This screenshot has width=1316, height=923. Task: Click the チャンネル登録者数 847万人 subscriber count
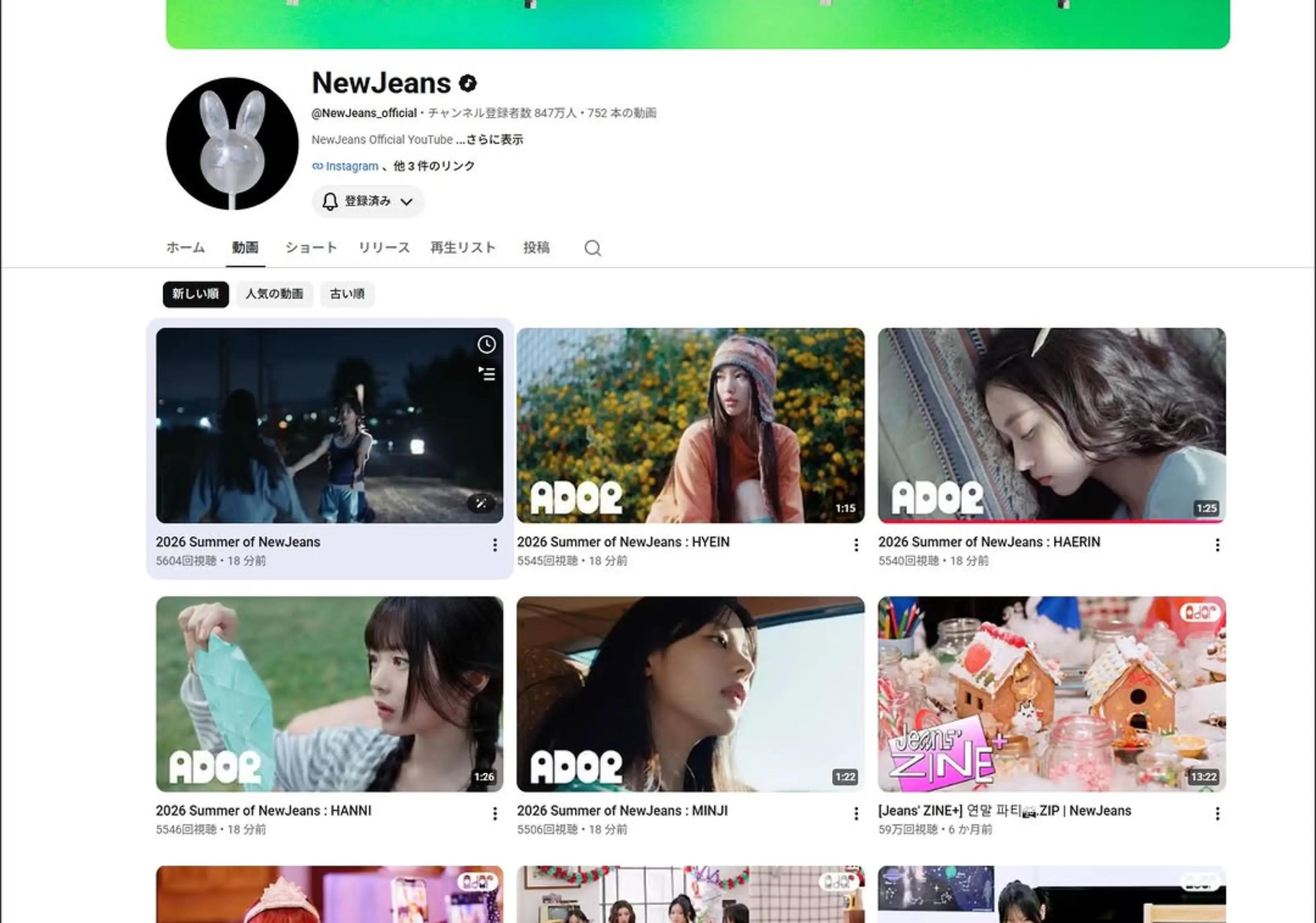[x=502, y=113]
